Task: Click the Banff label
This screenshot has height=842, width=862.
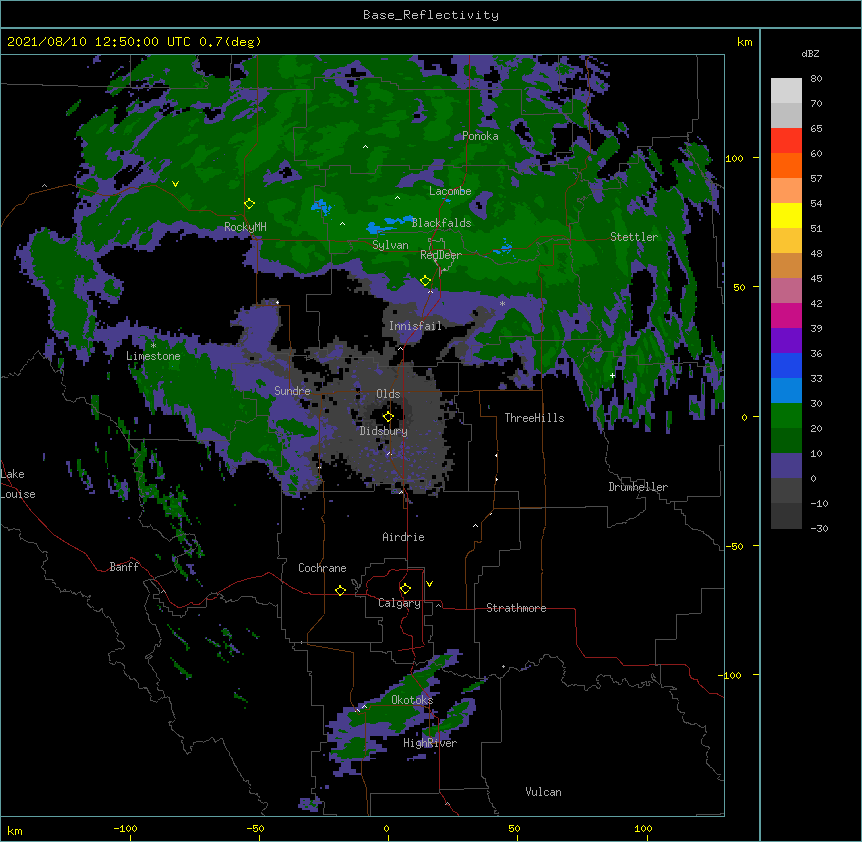Action: (x=124, y=567)
